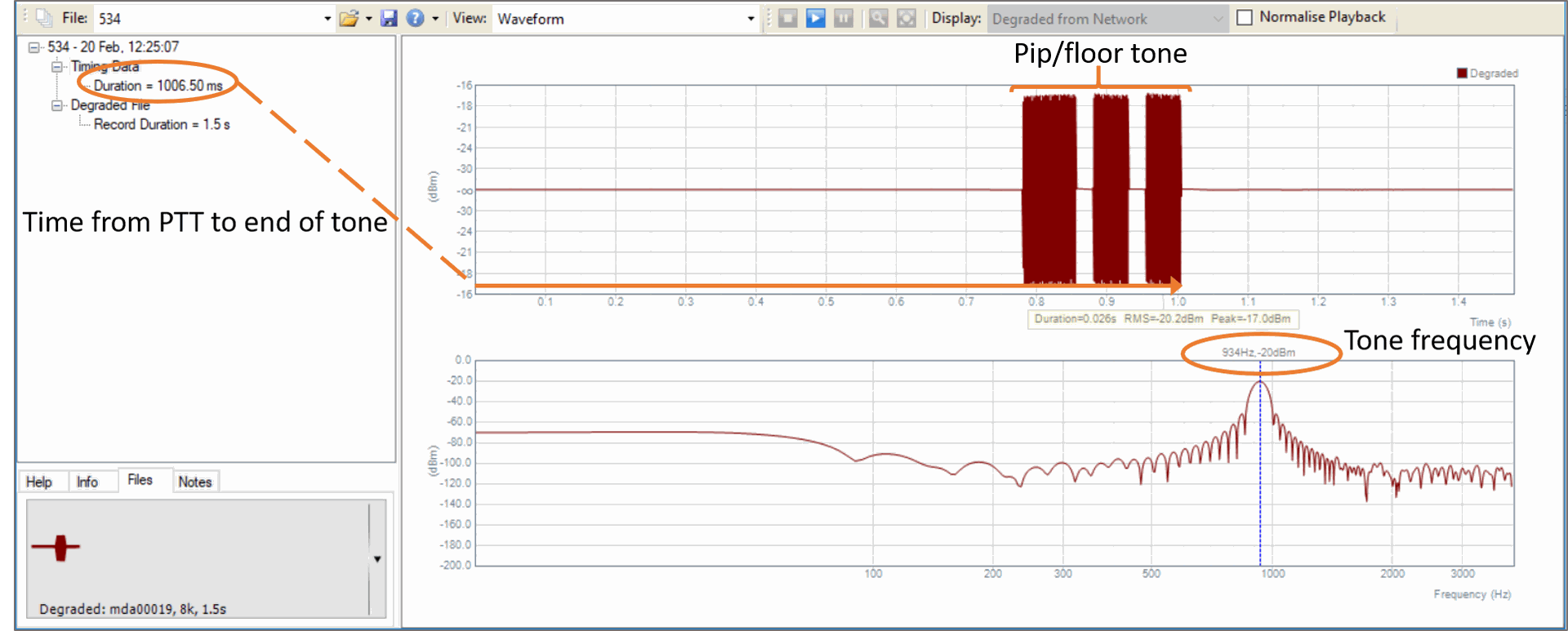Enable Normalise Playback checkbox
1568x631 pixels.
1245,17
